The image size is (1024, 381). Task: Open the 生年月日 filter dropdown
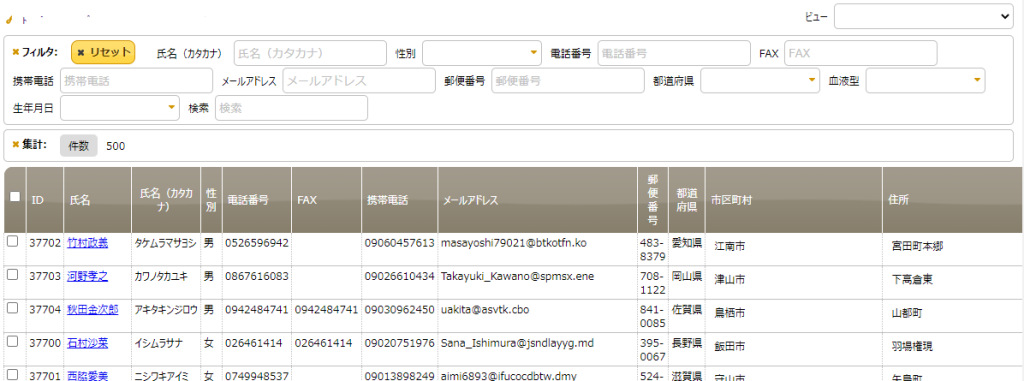tap(120, 108)
